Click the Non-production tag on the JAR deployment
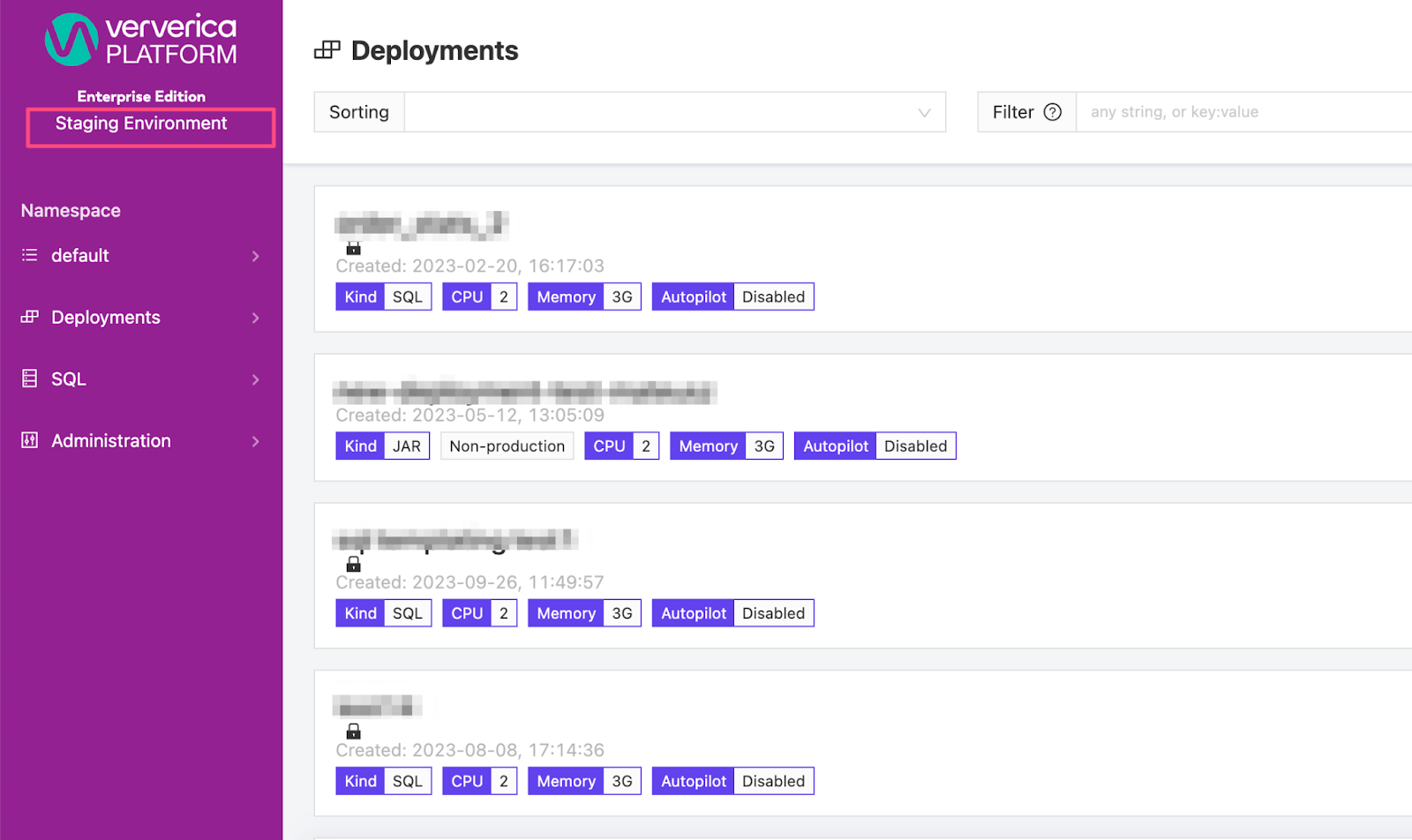Viewport: 1412px width, 840px height. tap(507, 446)
